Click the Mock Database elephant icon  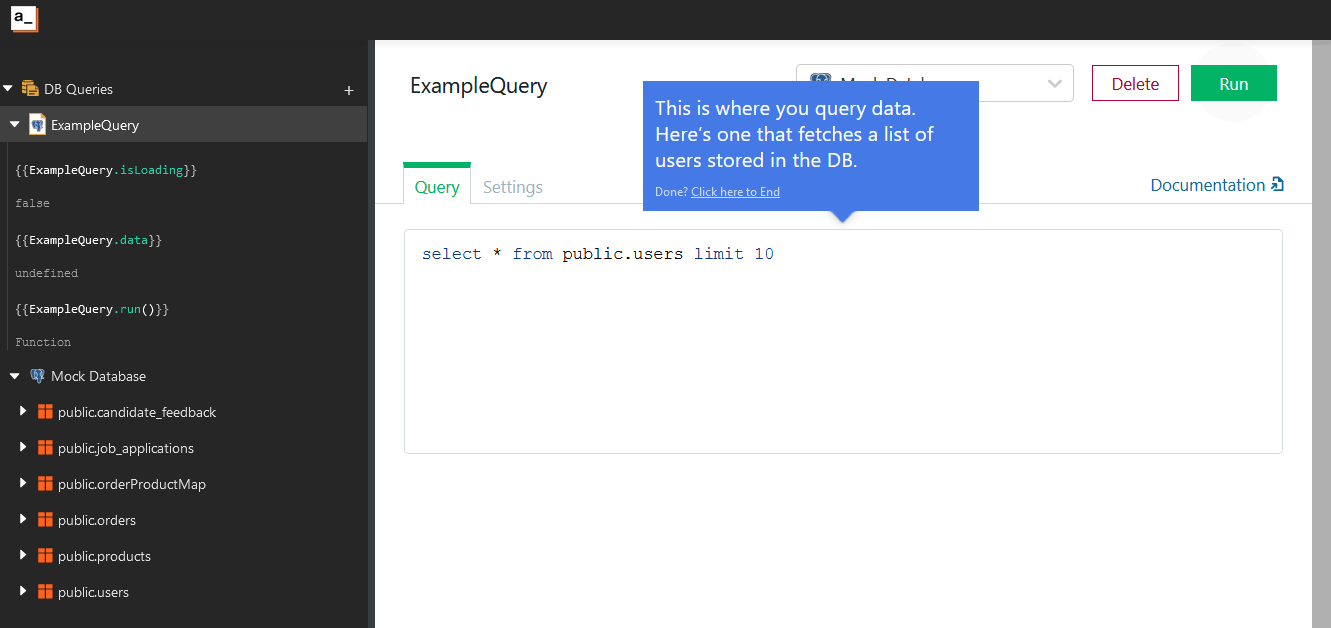(37, 376)
